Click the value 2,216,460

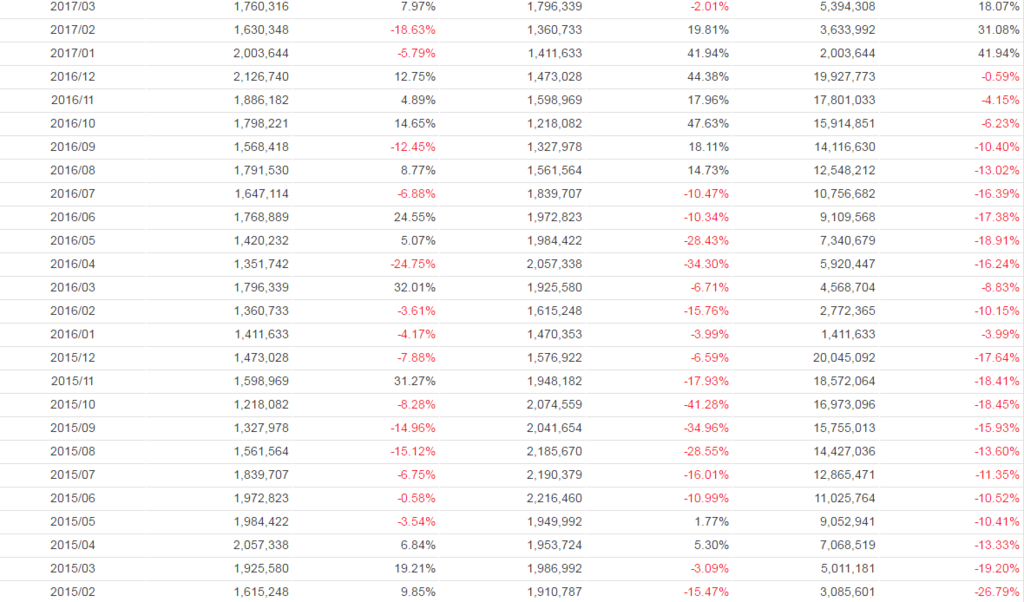[x=554, y=498]
